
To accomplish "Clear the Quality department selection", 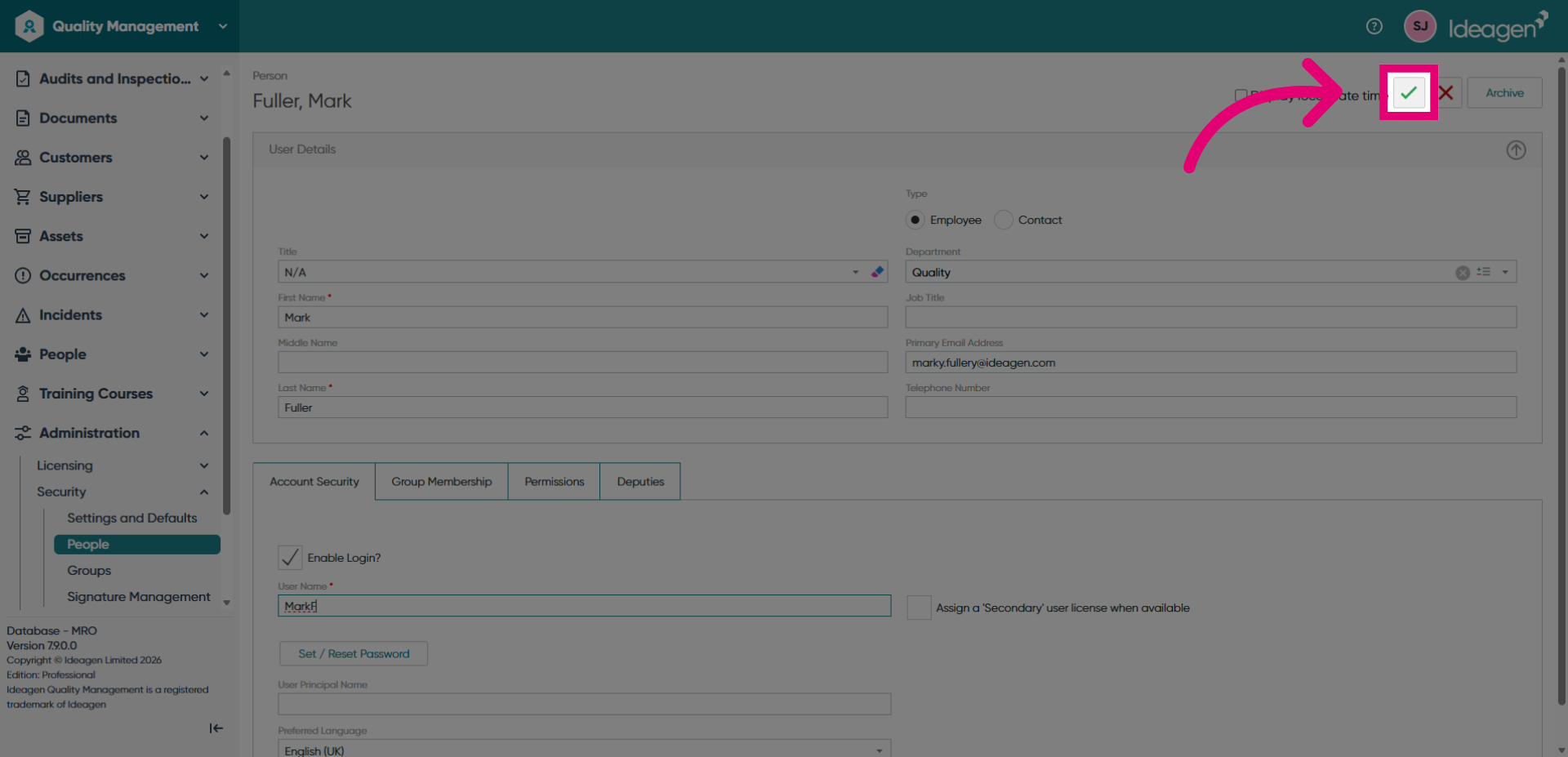I will pos(1463,273).
